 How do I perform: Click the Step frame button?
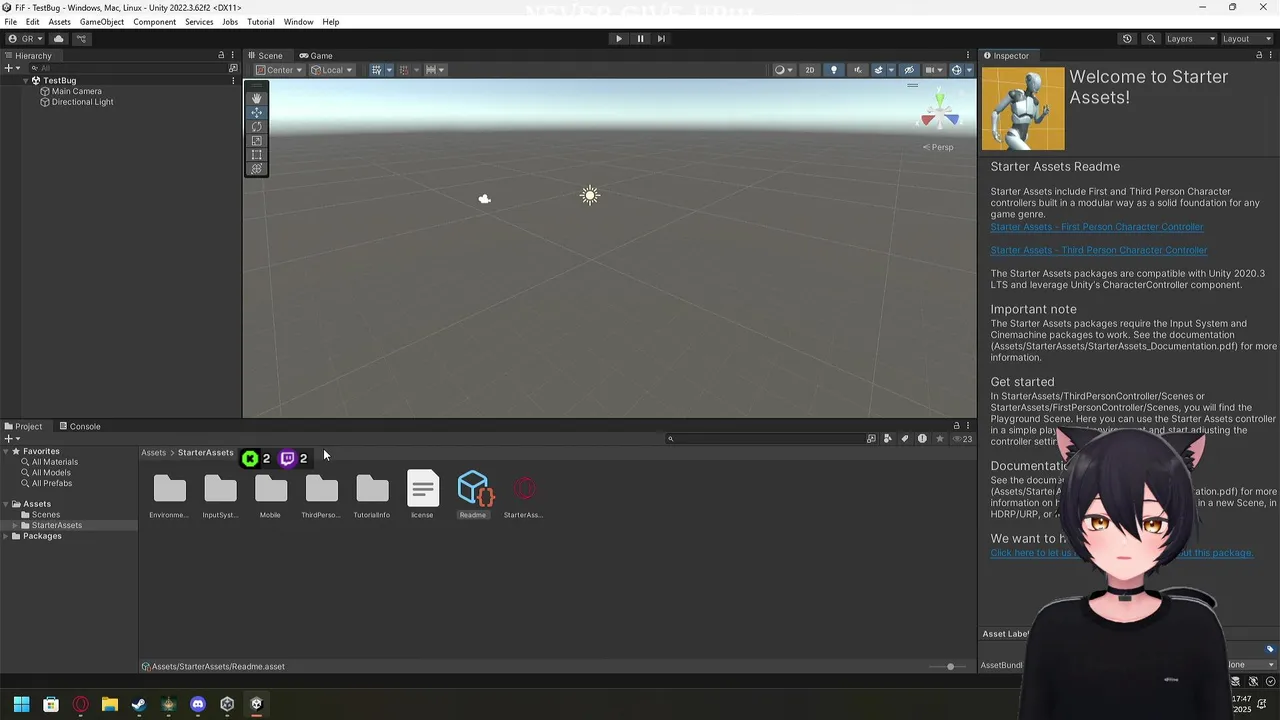(x=661, y=39)
